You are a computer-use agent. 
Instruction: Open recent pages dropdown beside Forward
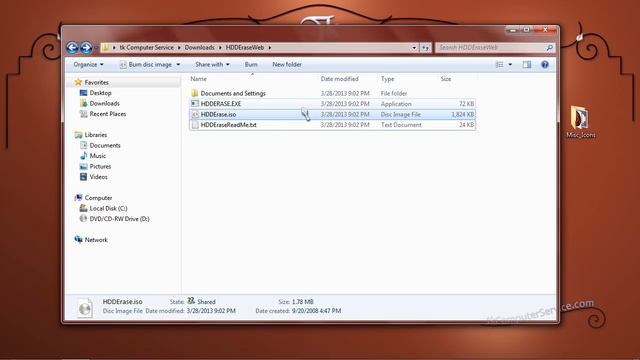[x=96, y=48]
